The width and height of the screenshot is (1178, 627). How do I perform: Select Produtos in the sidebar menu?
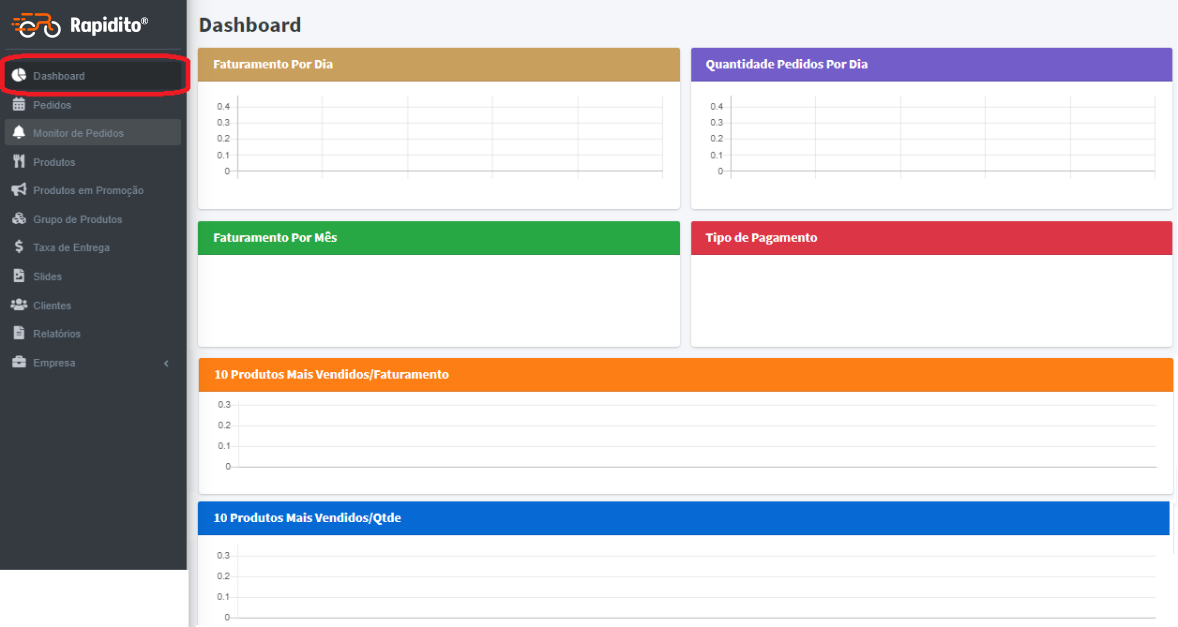[93, 162]
